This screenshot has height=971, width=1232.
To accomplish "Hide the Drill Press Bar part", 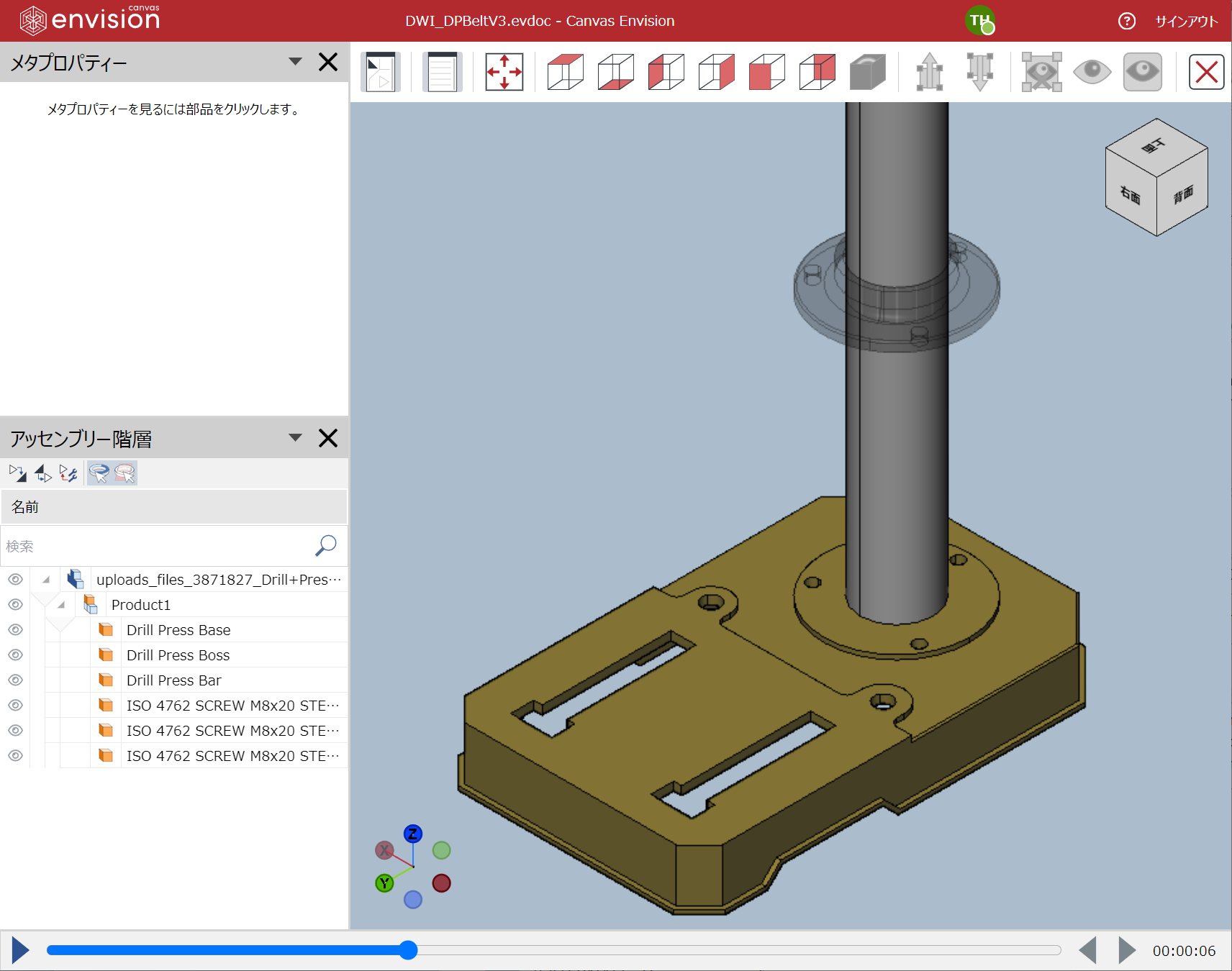I will pyautogui.click(x=16, y=680).
